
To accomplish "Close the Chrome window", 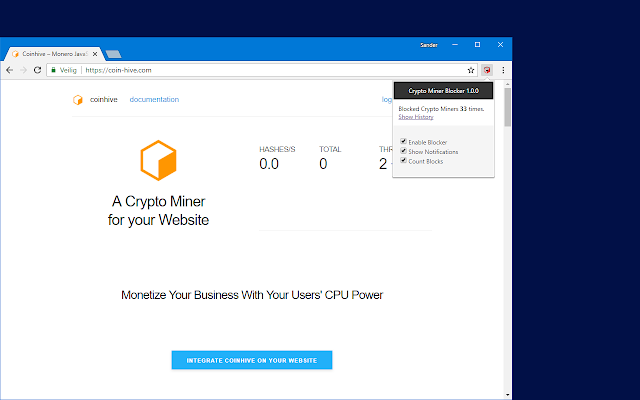I will (x=500, y=44).
